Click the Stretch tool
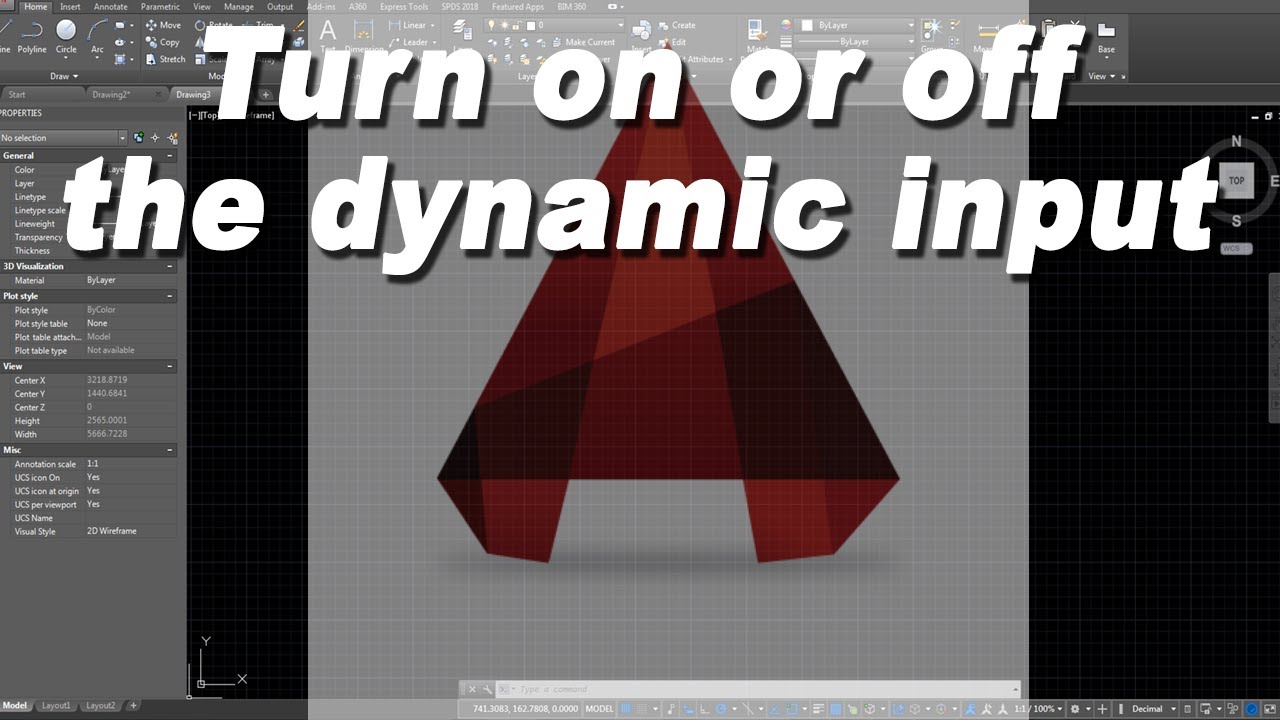The width and height of the screenshot is (1280, 720). [165, 59]
